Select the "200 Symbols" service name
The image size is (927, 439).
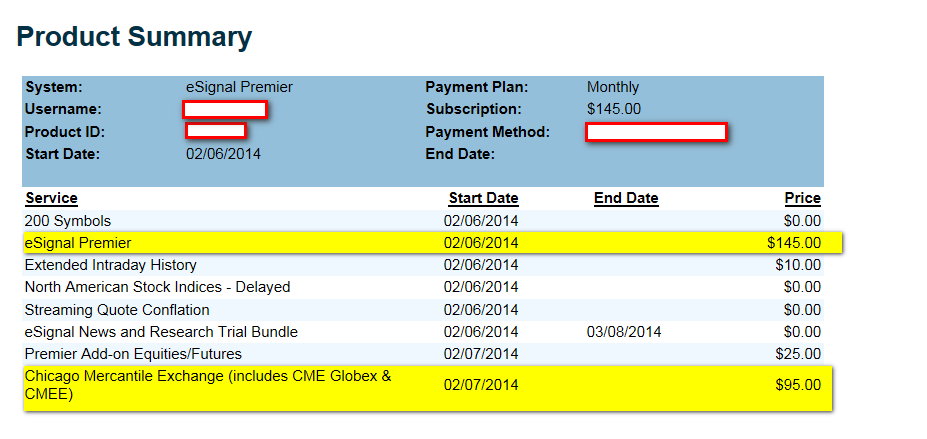tap(68, 221)
